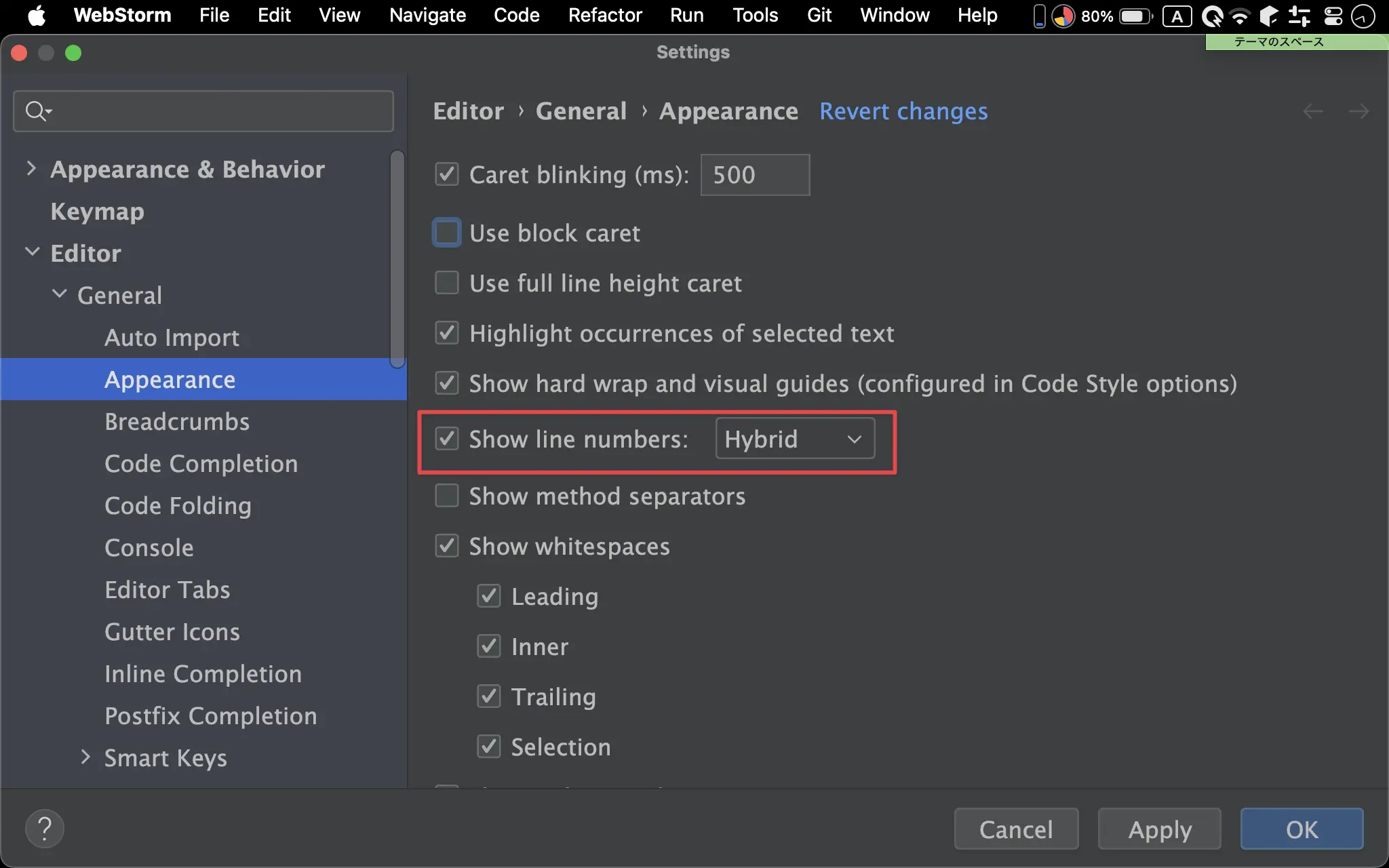Click the back navigation arrow
This screenshot has width=1389, height=868.
pyautogui.click(x=1313, y=111)
